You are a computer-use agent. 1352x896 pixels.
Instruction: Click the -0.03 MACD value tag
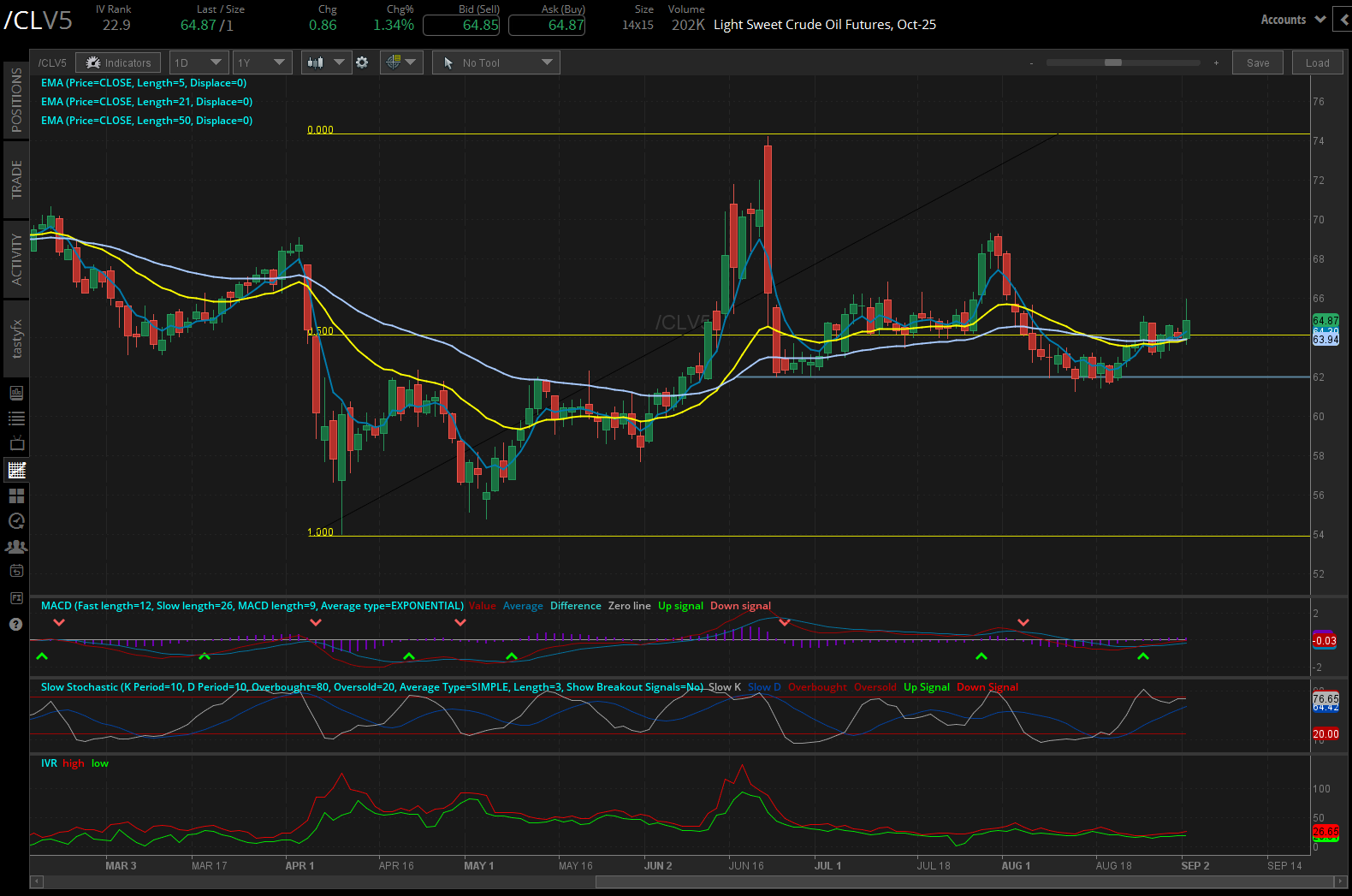[1325, 641]
